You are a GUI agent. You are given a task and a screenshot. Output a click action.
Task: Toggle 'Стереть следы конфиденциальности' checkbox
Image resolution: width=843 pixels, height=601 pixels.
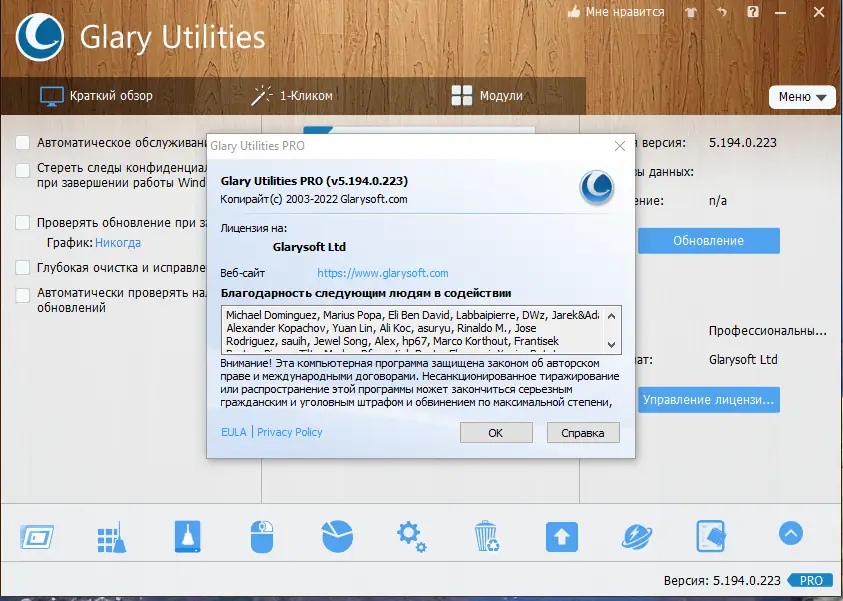coord(23,170)
